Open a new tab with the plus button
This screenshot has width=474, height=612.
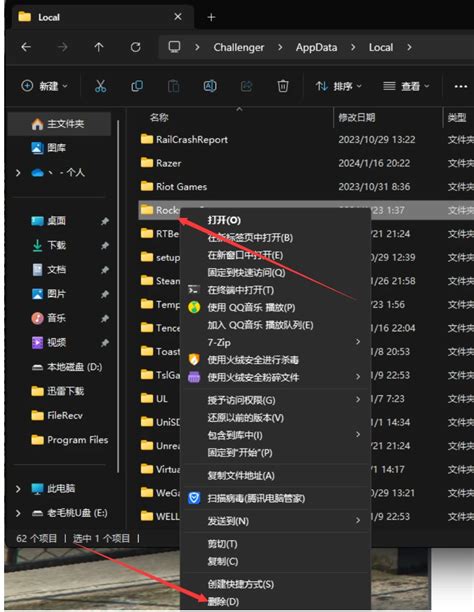tap(211, 17)
